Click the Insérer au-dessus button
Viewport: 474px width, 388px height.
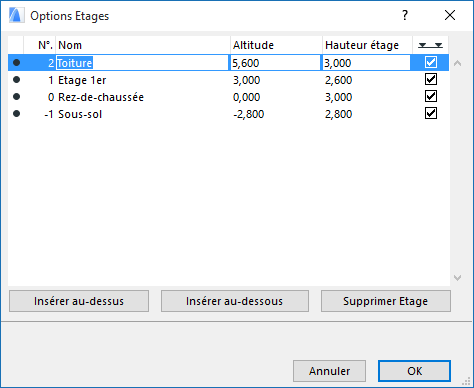[x=79, y=301]
